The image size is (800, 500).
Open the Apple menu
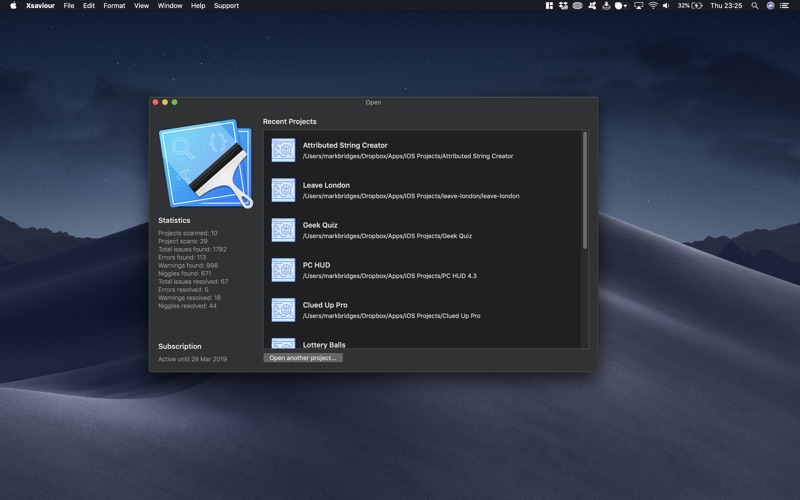(x=13, y=6)
